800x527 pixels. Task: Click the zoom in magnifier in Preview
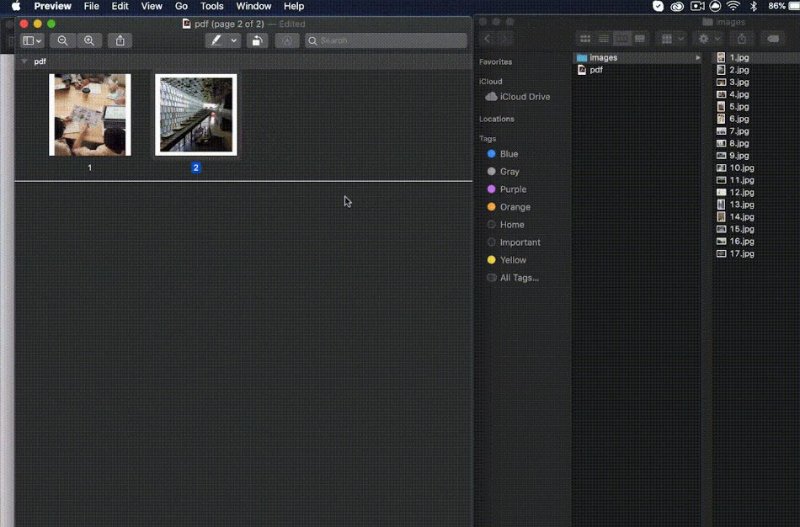(x=89, y=41)
